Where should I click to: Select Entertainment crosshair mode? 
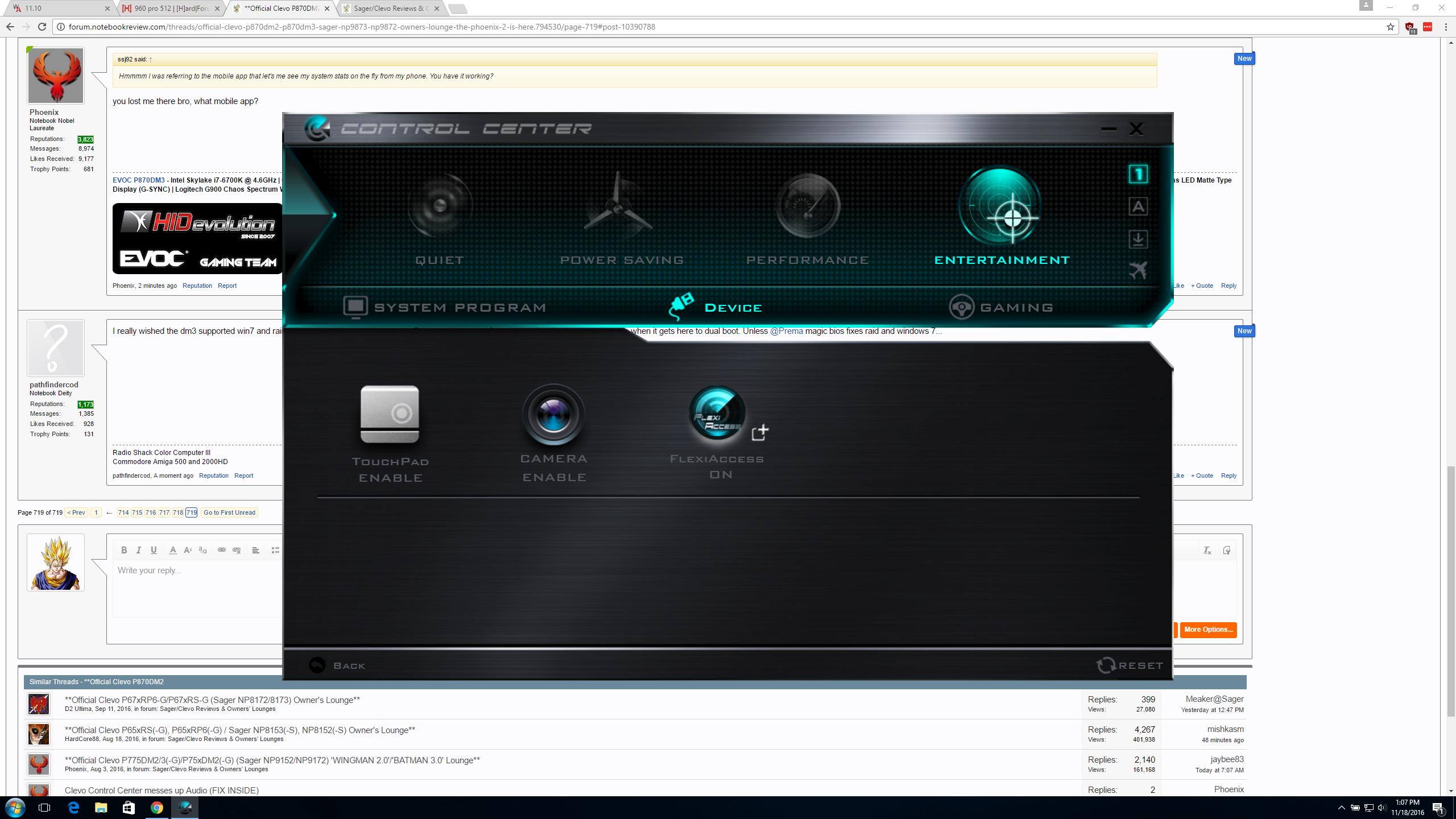[1000, 207]
